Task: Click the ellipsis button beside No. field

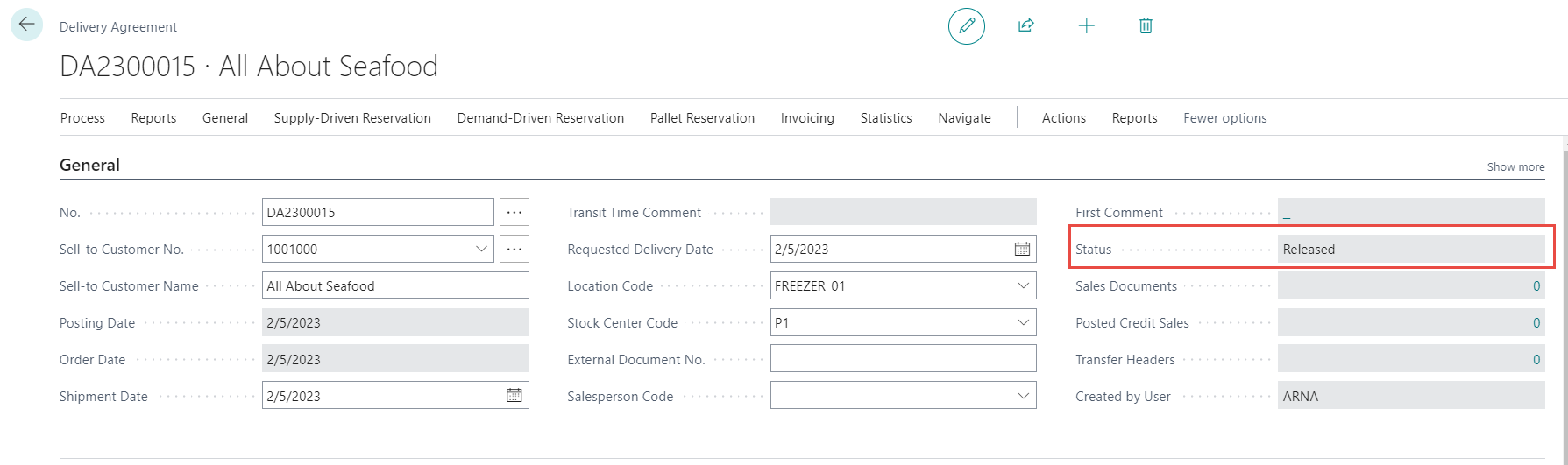Action: pyautogui.click(x=514, y=213)
